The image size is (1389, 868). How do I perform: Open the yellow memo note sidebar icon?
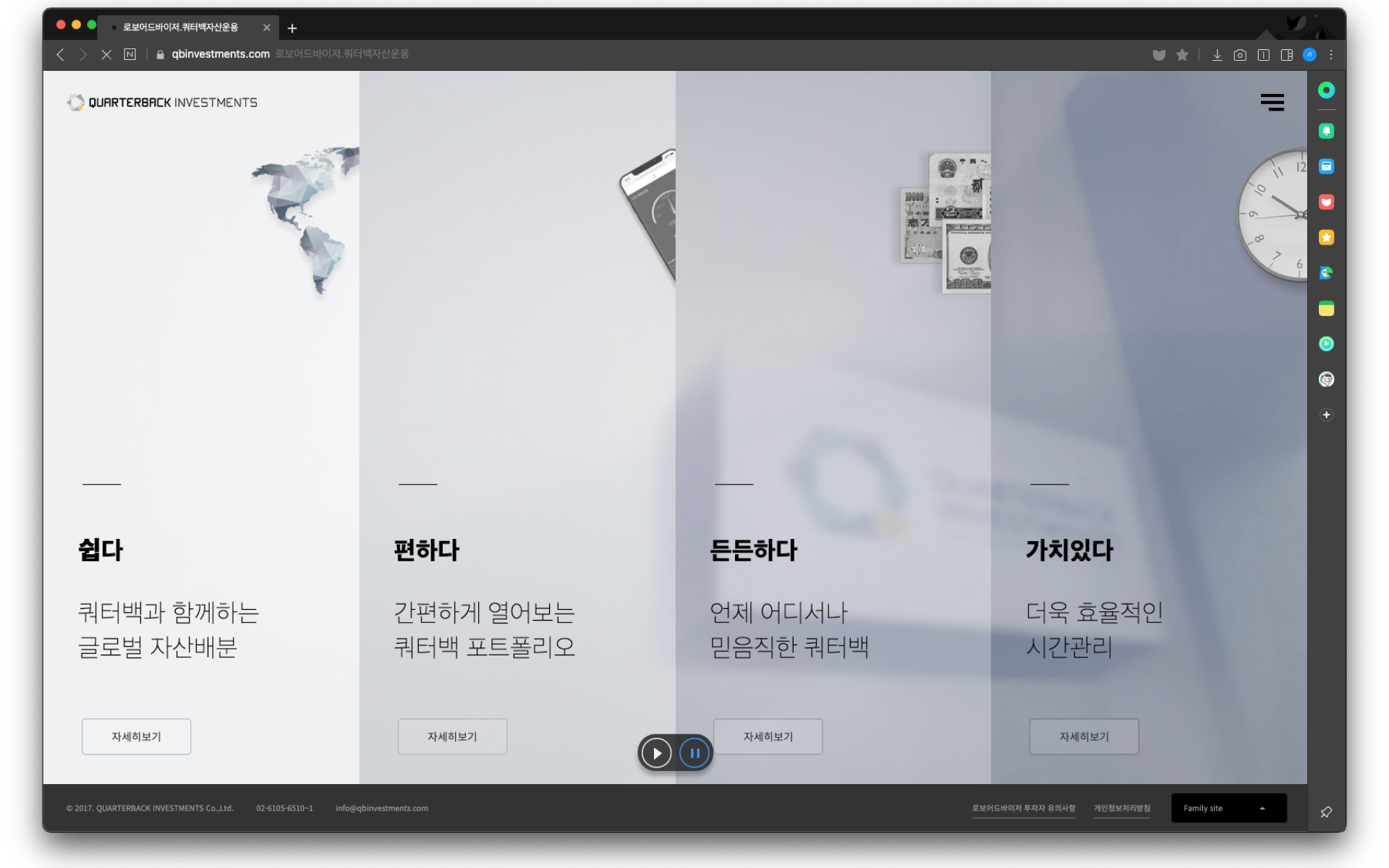coord(1326,309)
